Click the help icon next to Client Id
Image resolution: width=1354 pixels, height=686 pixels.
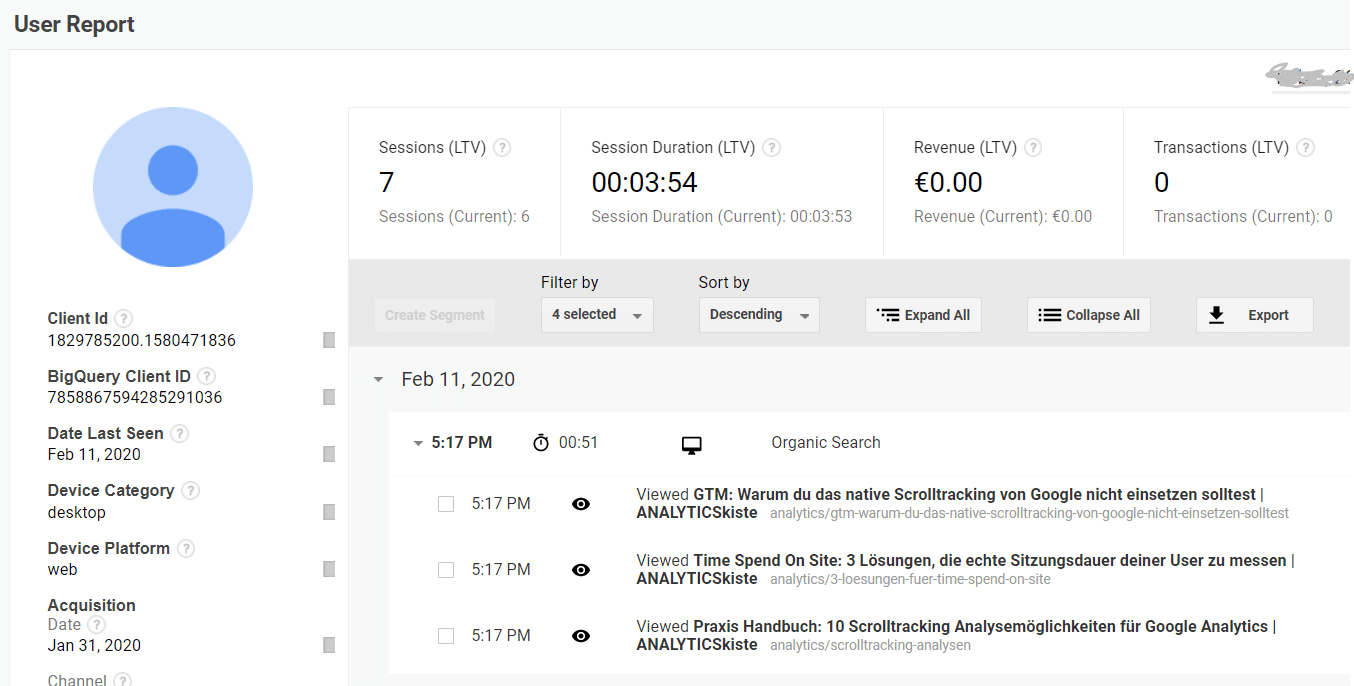123,319
